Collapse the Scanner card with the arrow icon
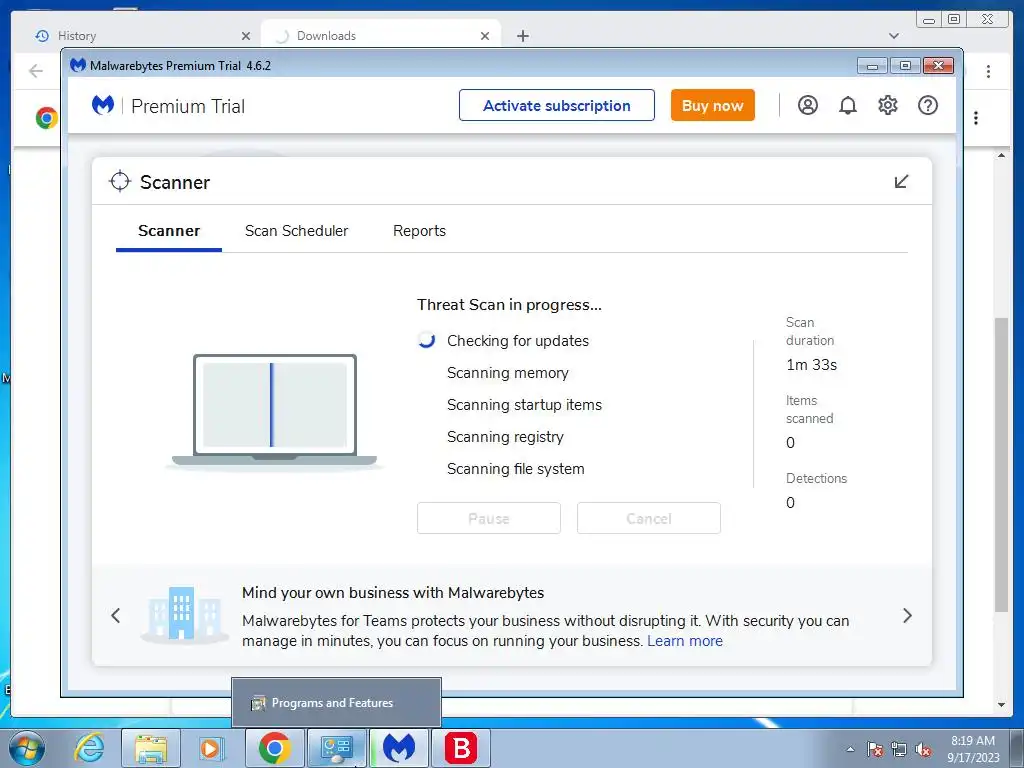 pyautogui.click(x=901, y=182)
